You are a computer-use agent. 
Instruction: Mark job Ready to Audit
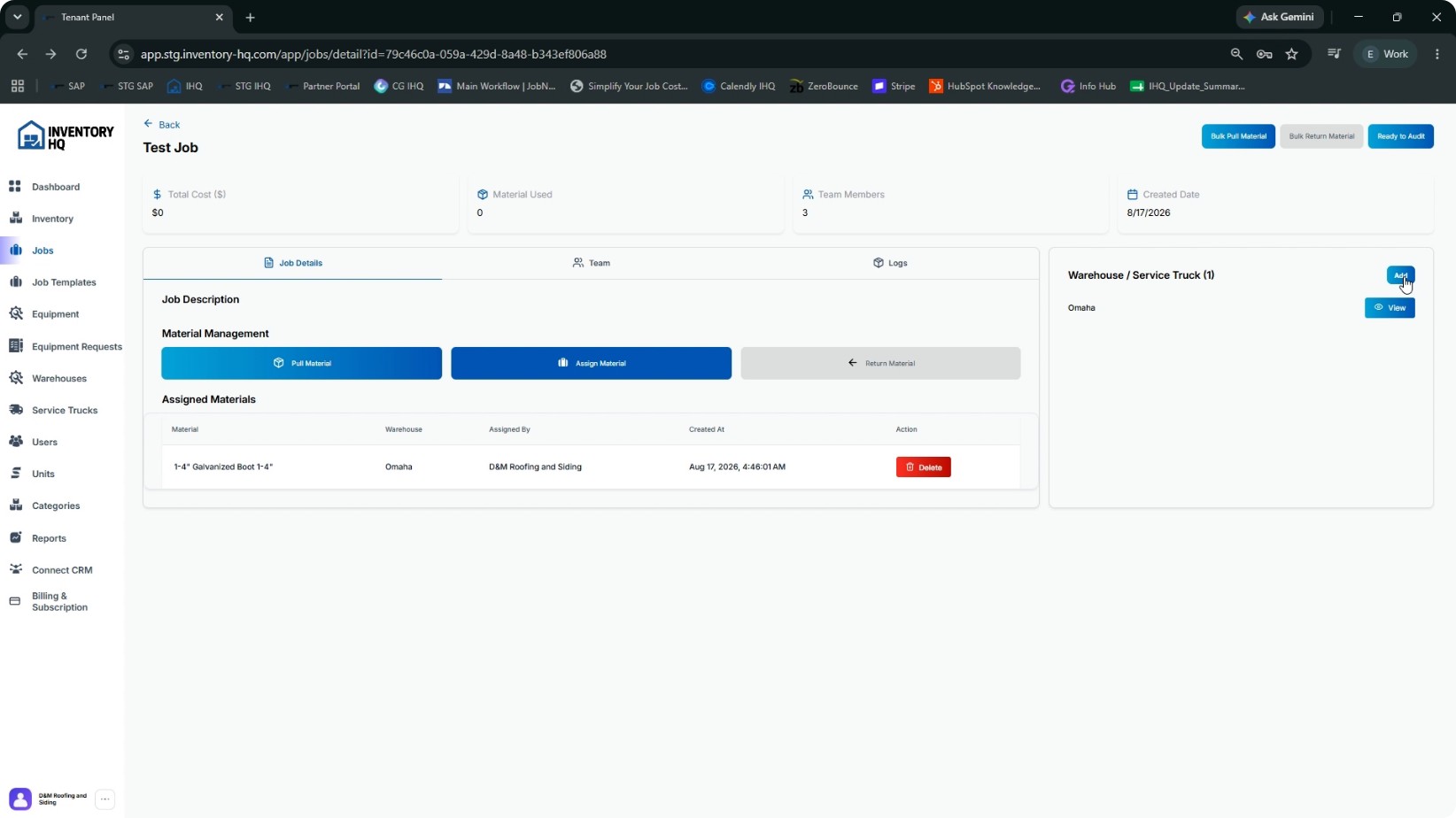click(x=1400, y=136)
